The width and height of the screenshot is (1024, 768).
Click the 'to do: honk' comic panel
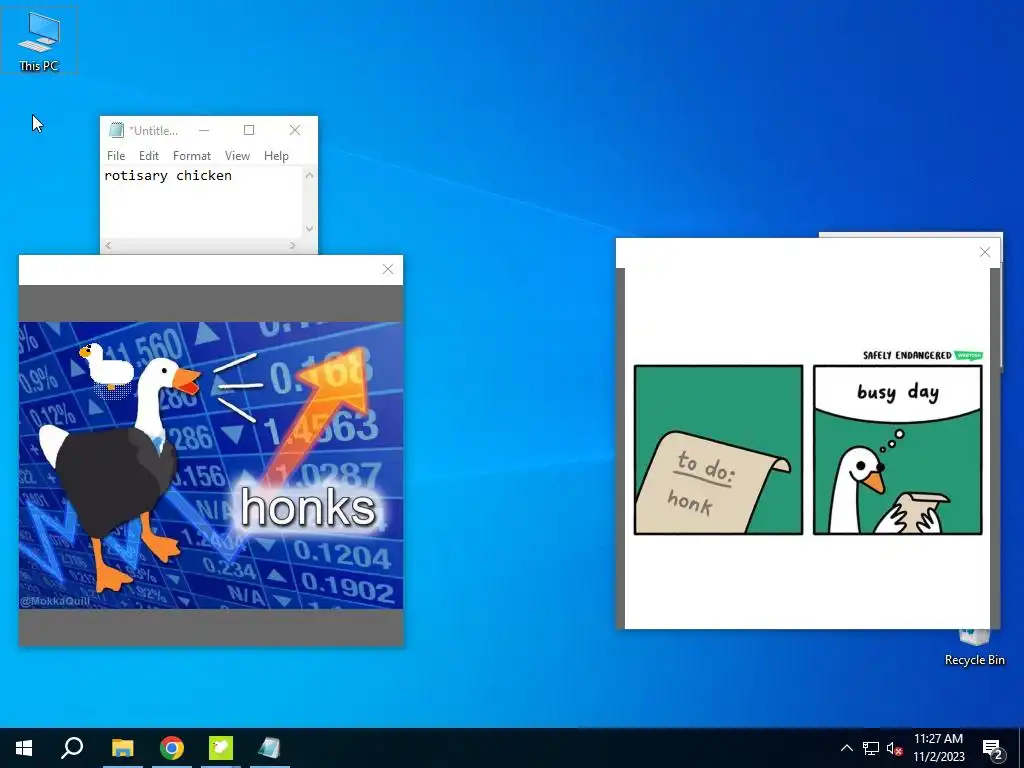(718, 450)
